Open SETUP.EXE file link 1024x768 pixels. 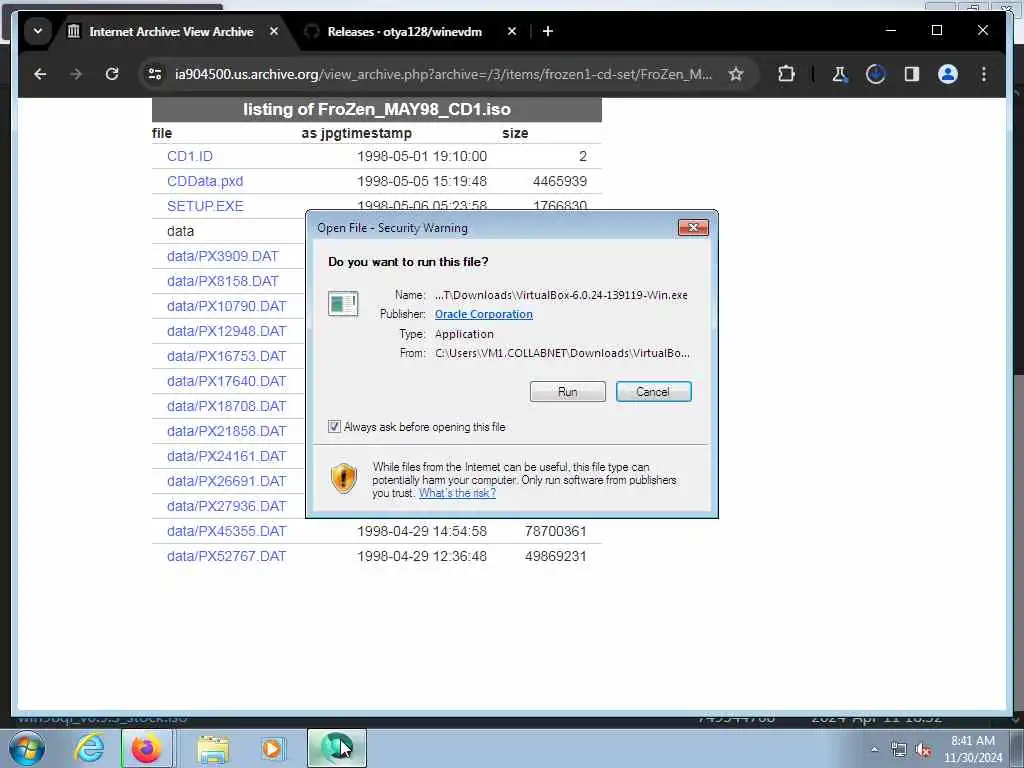pyautogui.click(x=205, y=206)
